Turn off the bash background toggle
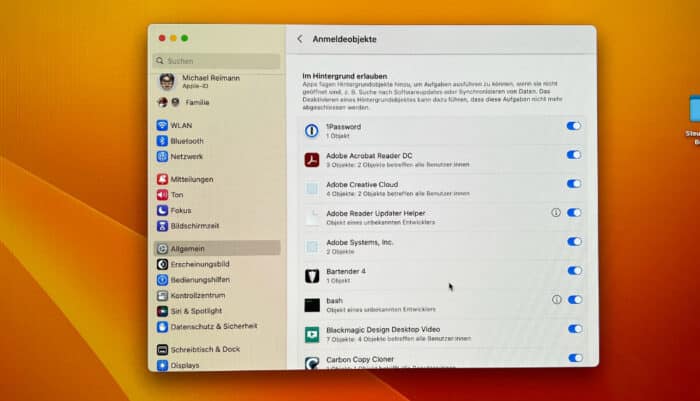Screen dimensions: 700x401 click(x=575, y=300)
